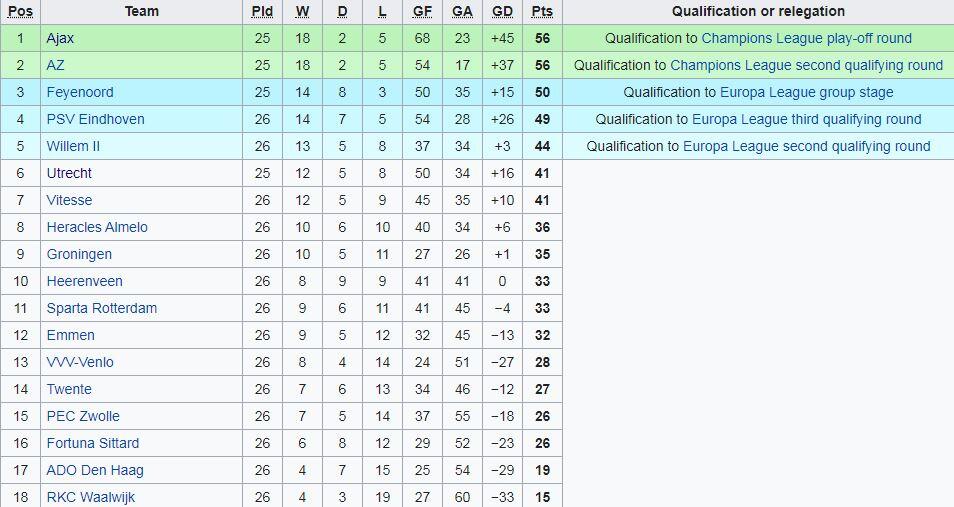Click the GD column header abbreviation

coord(502,12)
